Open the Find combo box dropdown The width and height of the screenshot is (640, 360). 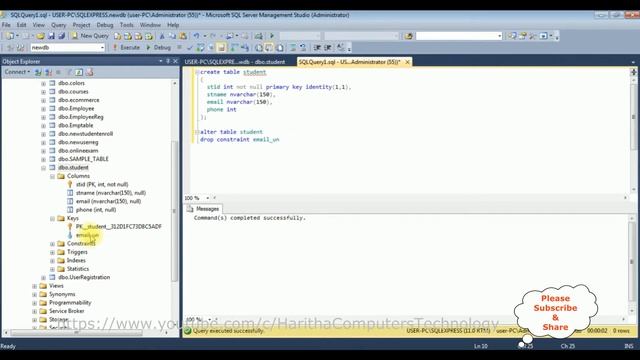click(x=500, y=36)
